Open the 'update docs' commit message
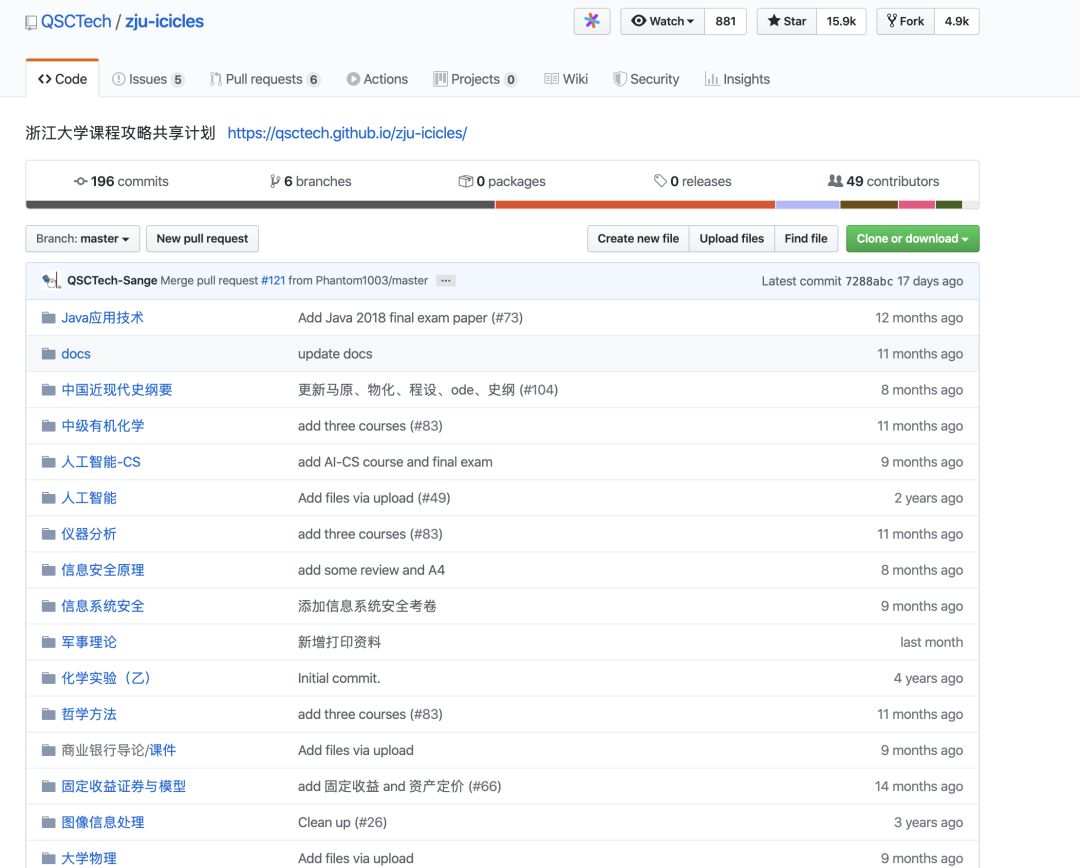This screenshot has height=868, width=1080. click(335, 353)
